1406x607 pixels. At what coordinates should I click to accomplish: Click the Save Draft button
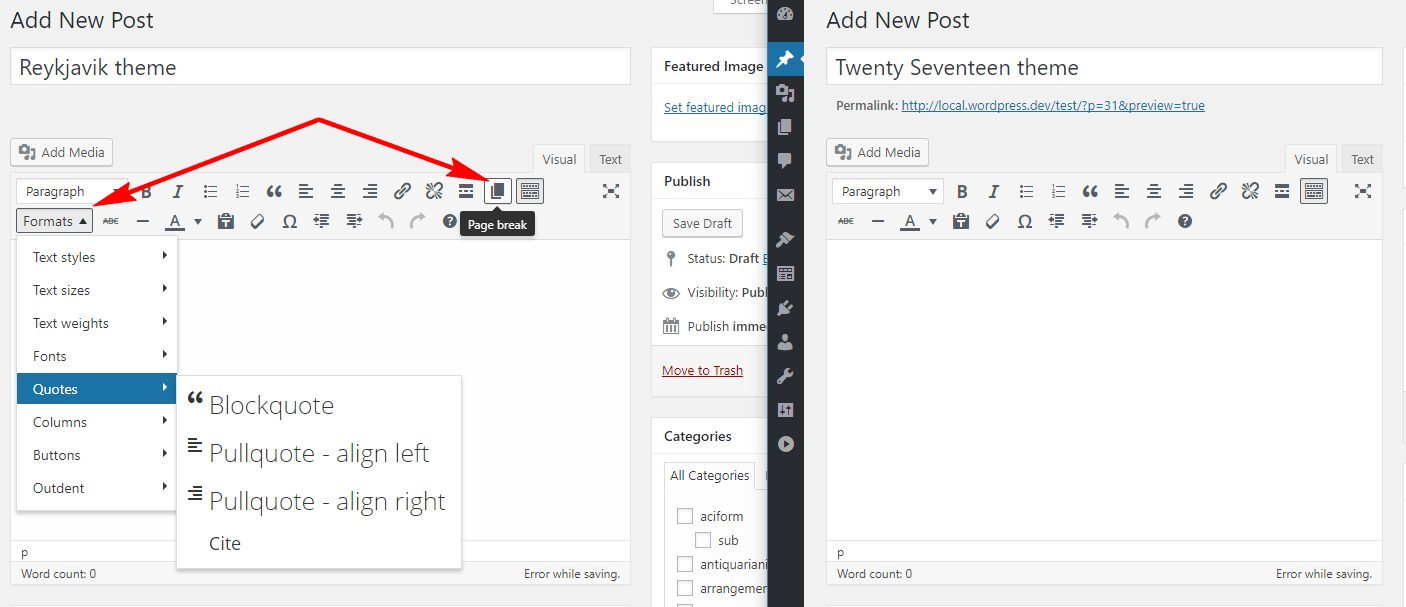pos(702,223)
